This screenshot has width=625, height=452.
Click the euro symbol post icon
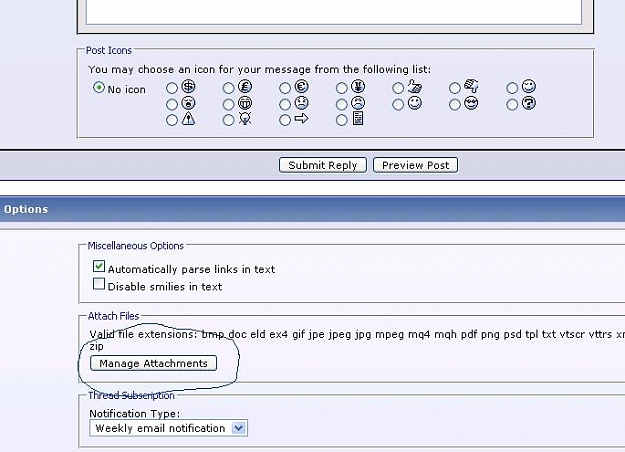(301, 86)
